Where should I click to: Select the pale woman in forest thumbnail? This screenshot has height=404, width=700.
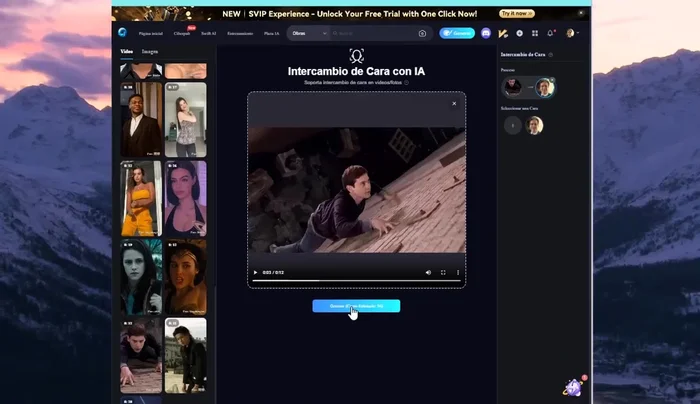click(141, 277)
